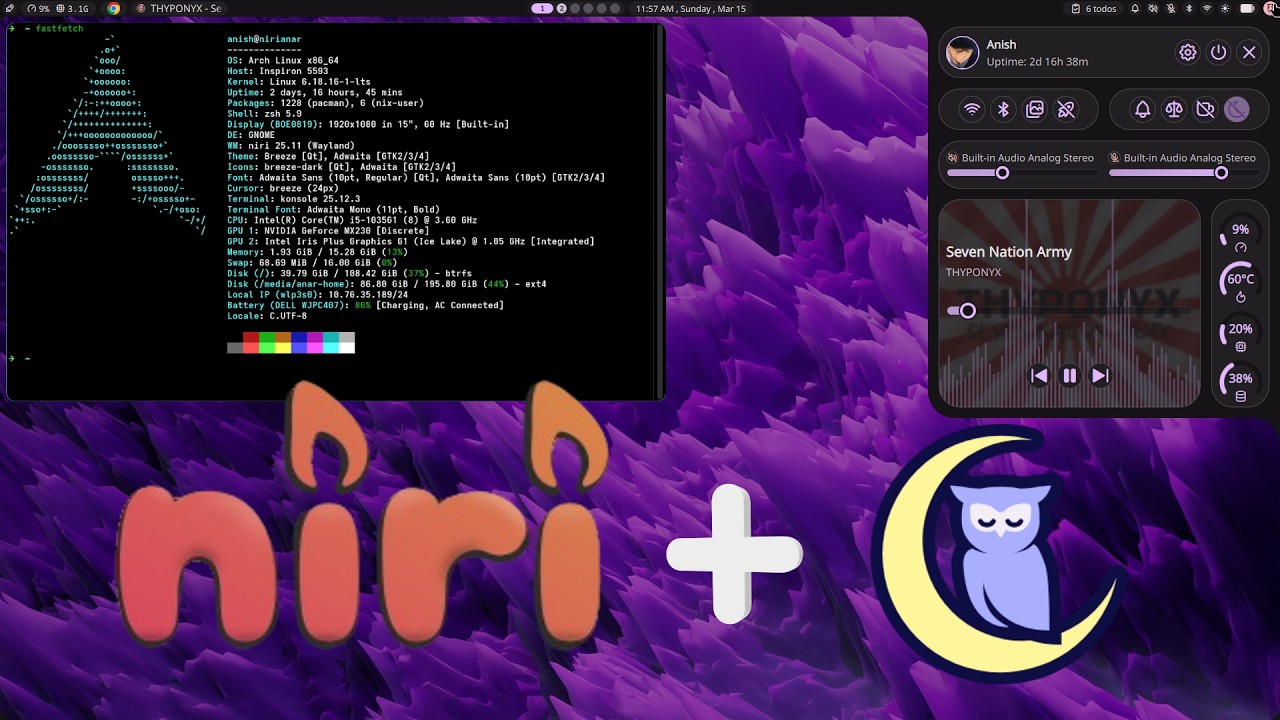Skip to the previous track

tap(1039, 376)
